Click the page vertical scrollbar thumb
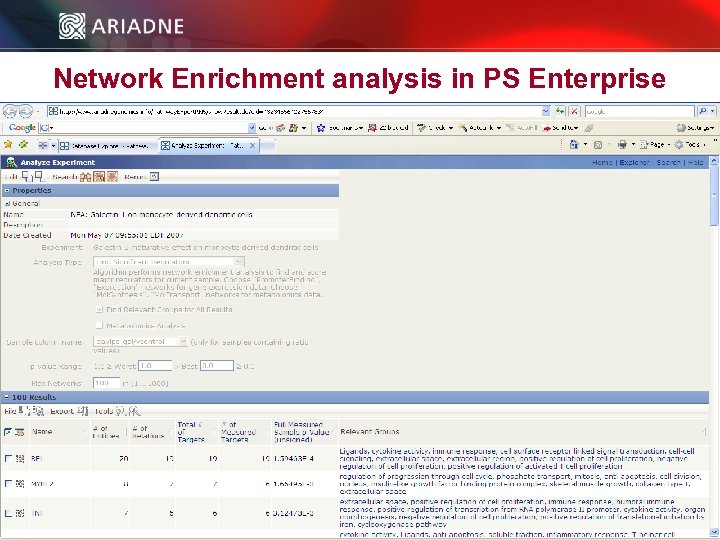This screenshot has width=720, height=540. [714, 196]
